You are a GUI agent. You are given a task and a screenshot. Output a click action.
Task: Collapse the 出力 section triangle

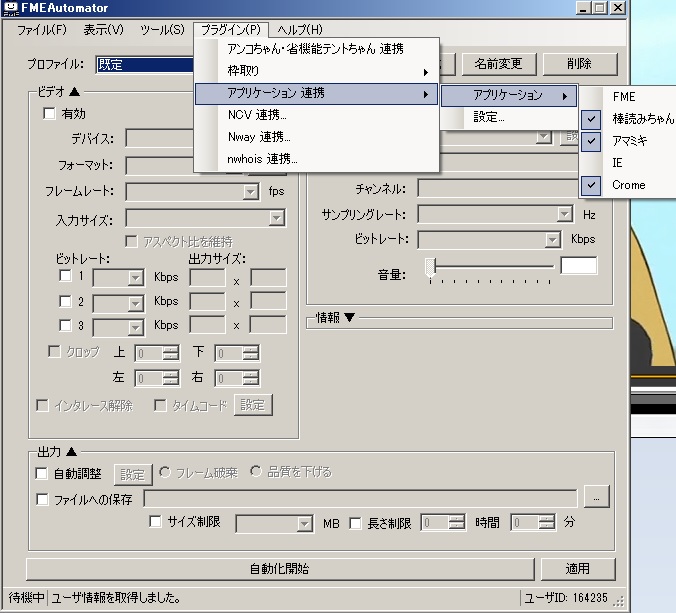tap(72, 451)
